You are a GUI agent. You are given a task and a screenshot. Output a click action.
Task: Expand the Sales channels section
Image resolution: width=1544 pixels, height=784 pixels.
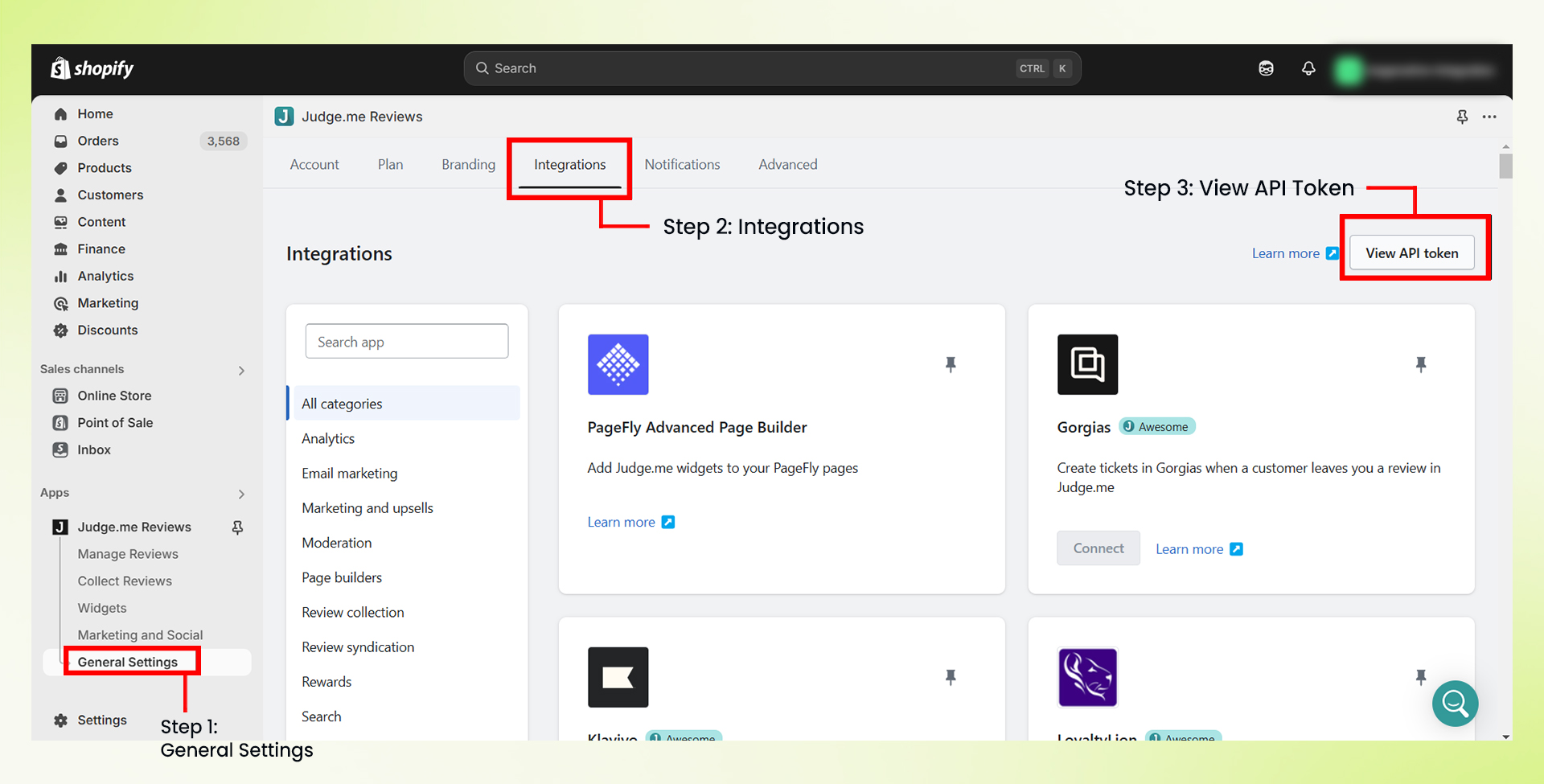point(241,370)
